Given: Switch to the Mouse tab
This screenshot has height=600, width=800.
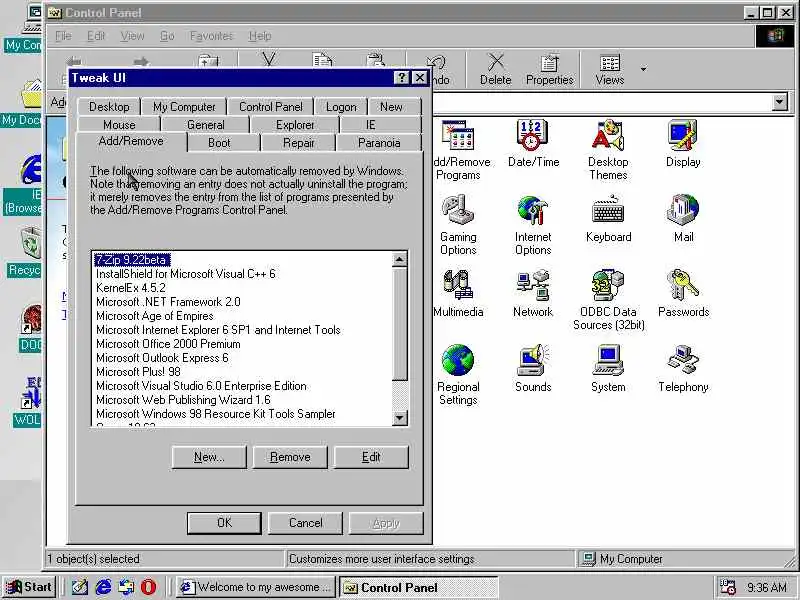Looking at the screenshot, I should click(119, 124).
